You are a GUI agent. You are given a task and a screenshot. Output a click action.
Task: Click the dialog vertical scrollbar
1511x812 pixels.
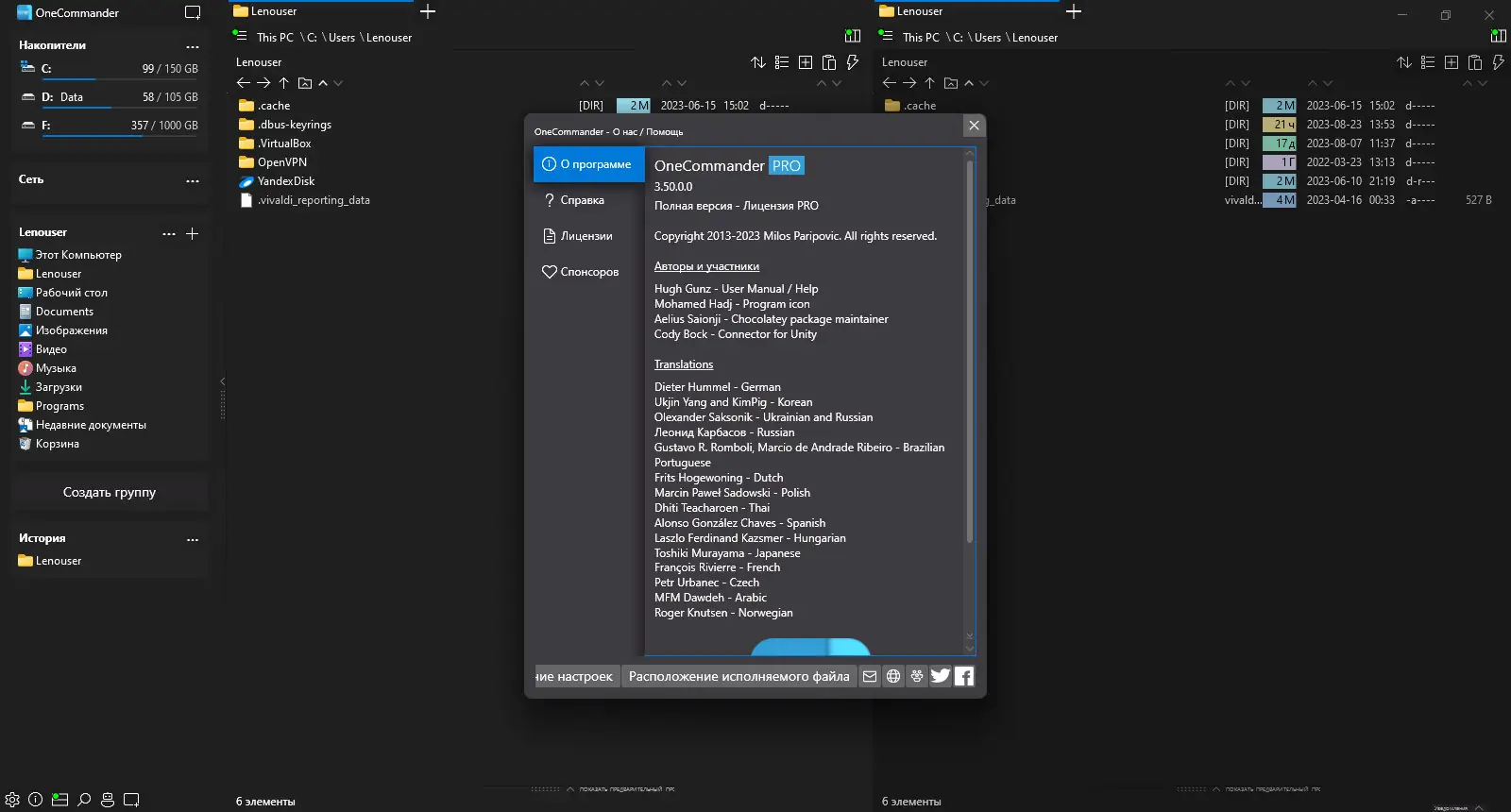point(969,350)
